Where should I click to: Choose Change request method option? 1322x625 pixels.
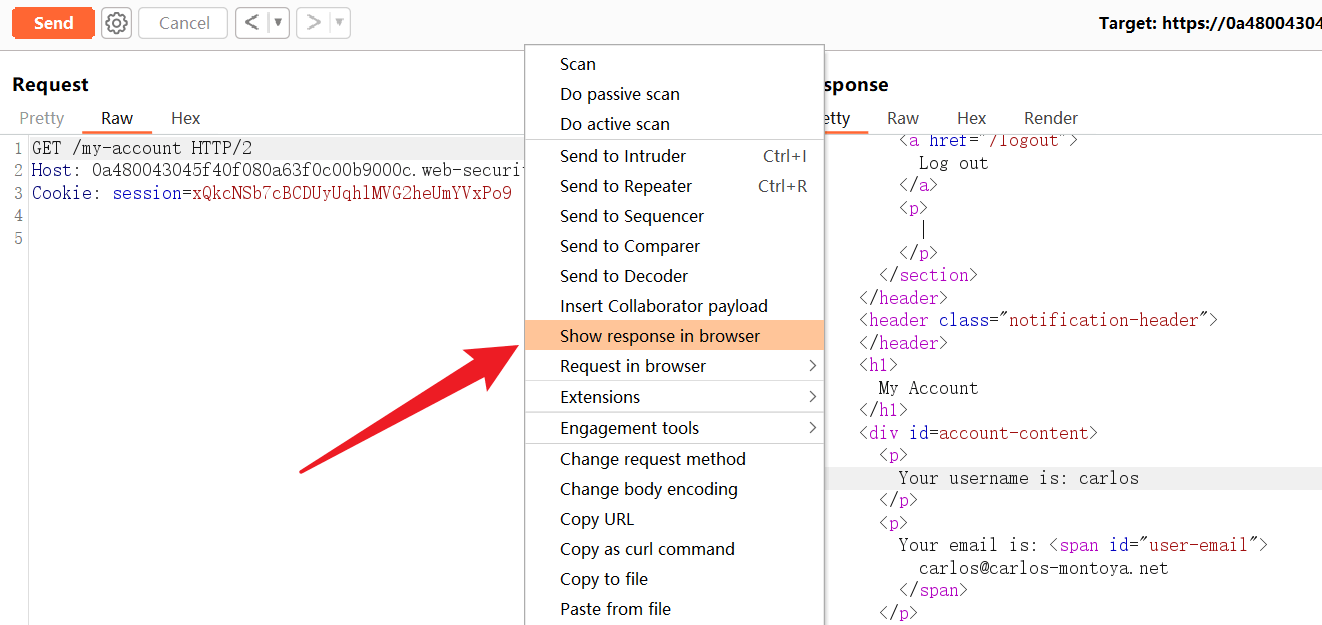(652, 459)
